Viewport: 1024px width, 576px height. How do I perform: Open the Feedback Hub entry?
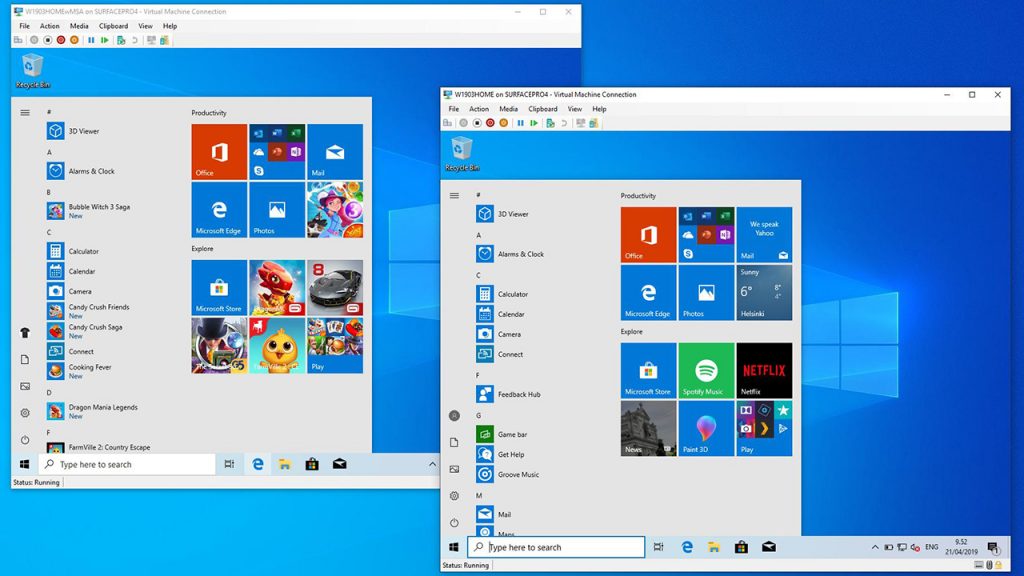click(x=516, y=394)
